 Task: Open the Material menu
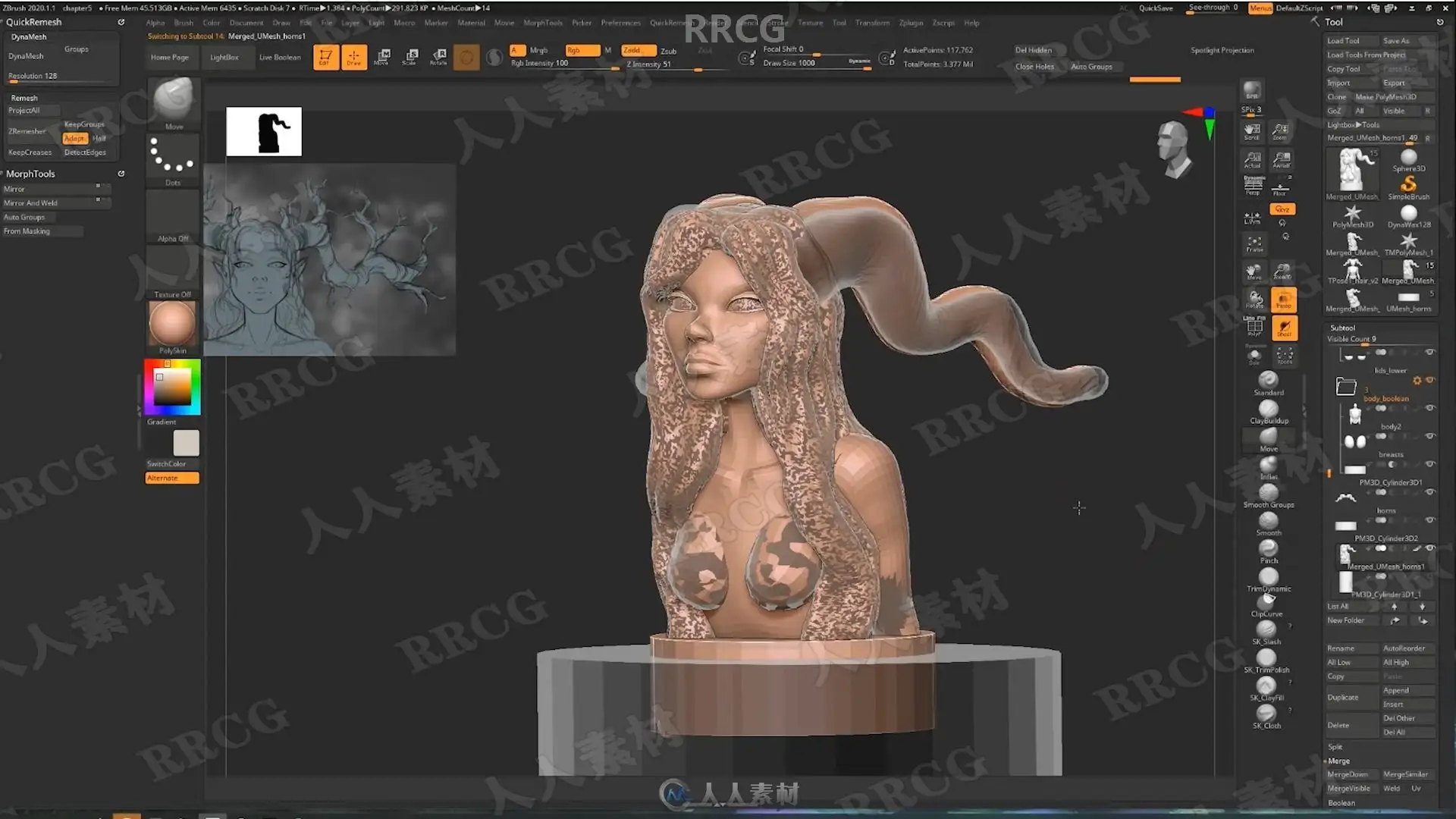point(471,23)
